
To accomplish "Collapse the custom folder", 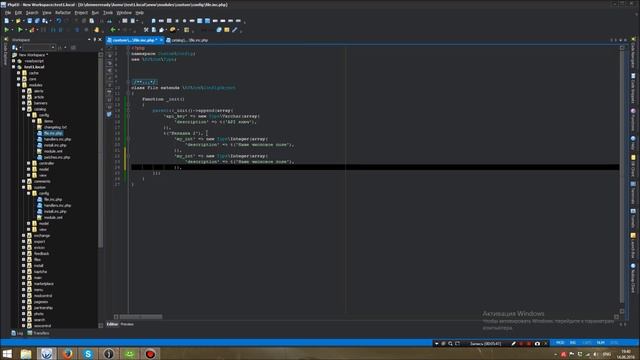I will pos(24,187).
